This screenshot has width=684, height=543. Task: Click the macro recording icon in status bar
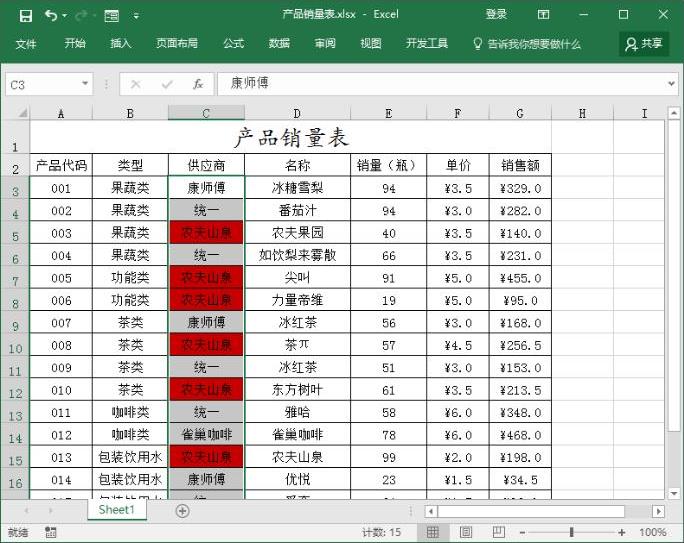click(x=51, y=532)
